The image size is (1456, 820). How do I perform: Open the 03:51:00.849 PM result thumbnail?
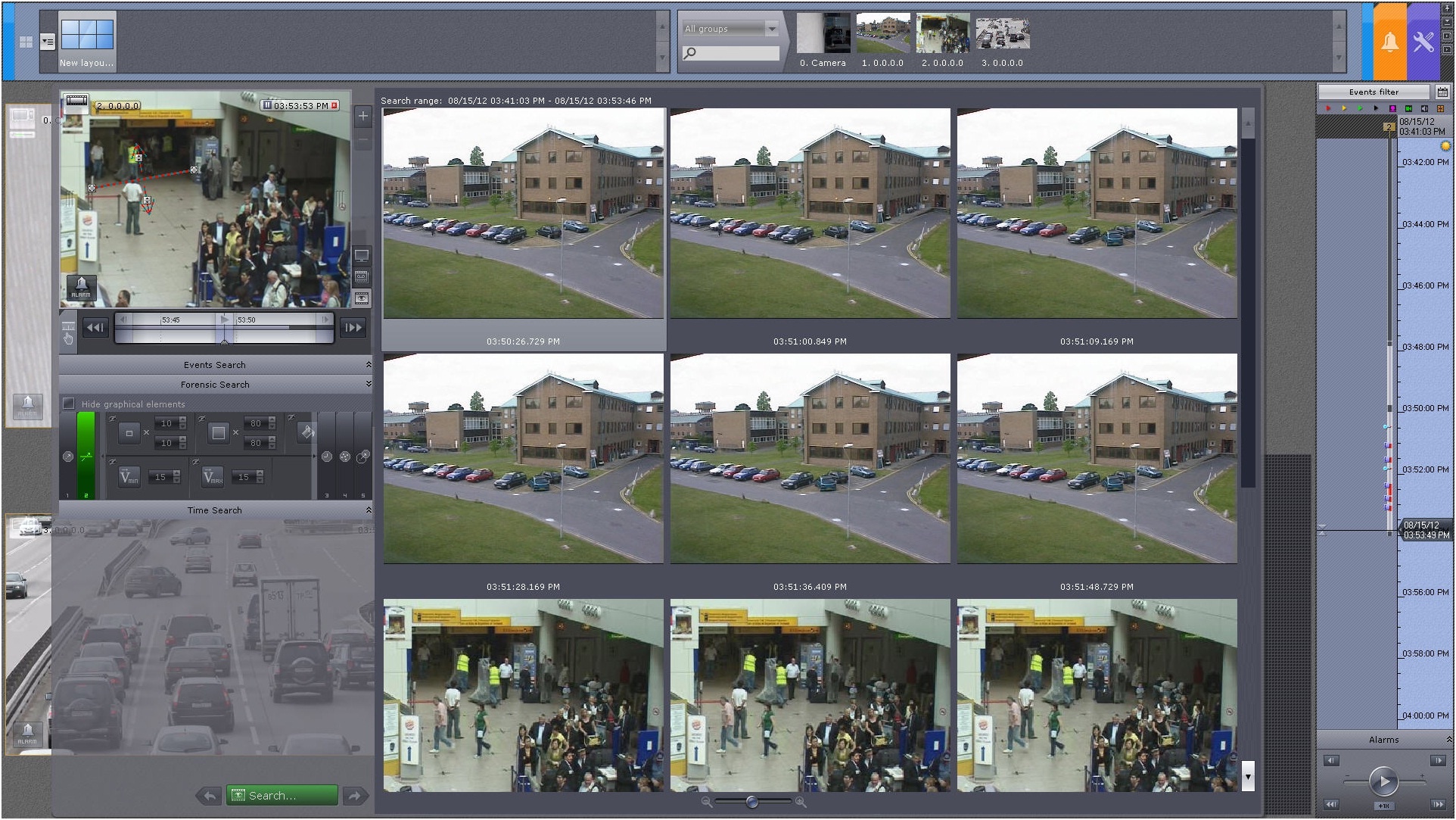coord(810,214)
